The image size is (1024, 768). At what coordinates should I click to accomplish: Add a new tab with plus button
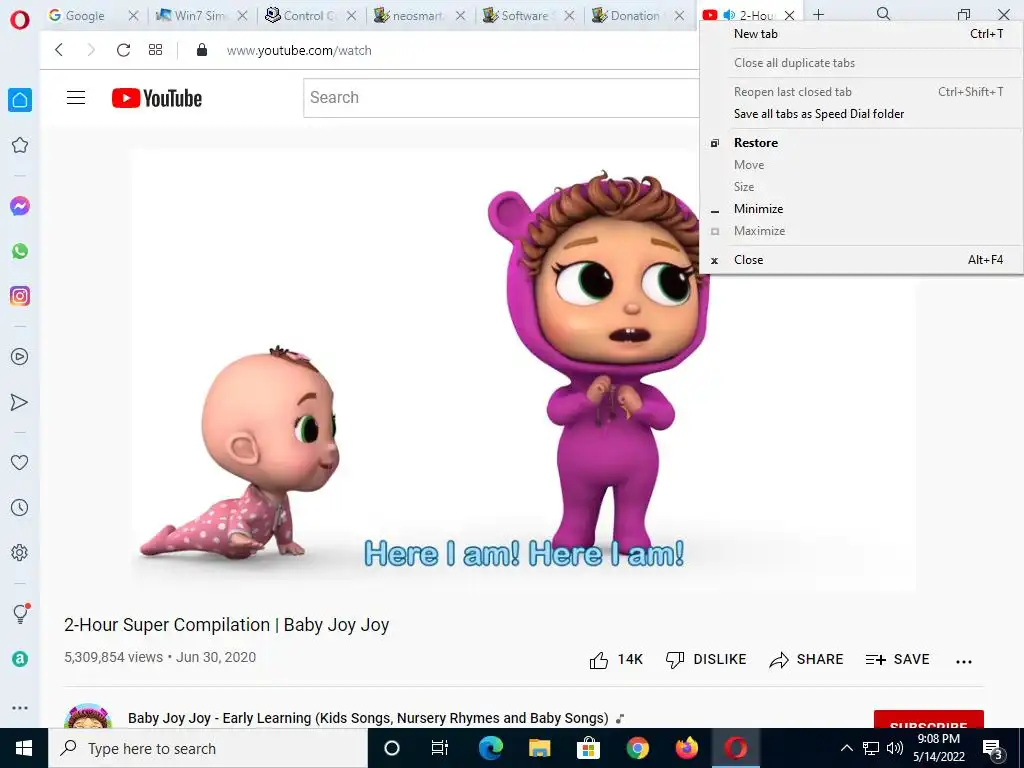(x=818, y=14)
